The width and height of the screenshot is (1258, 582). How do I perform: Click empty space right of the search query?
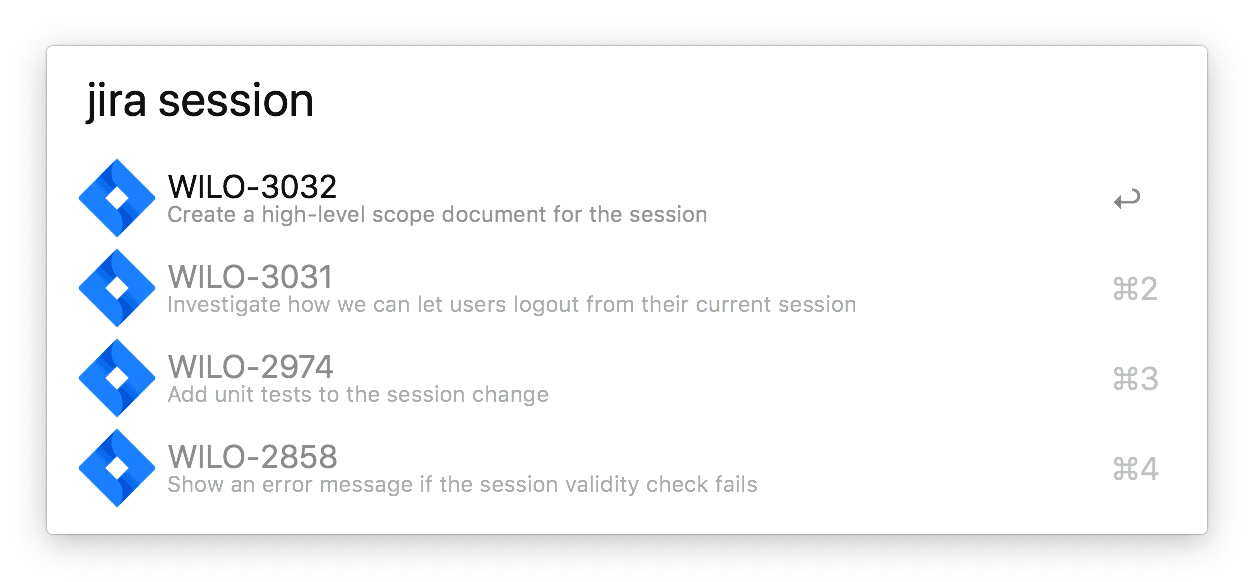[750, 100]
